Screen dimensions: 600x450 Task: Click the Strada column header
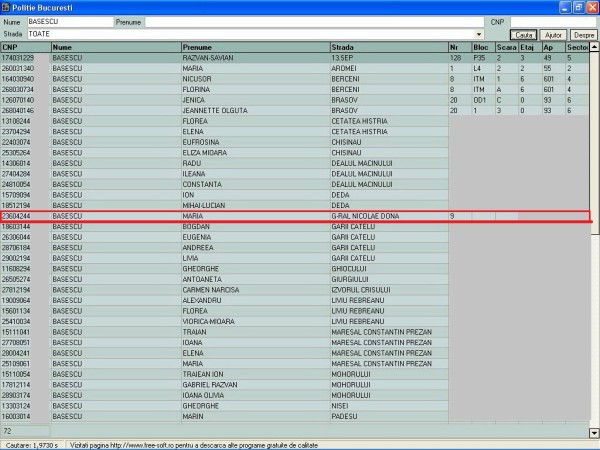tap(387, 47)
